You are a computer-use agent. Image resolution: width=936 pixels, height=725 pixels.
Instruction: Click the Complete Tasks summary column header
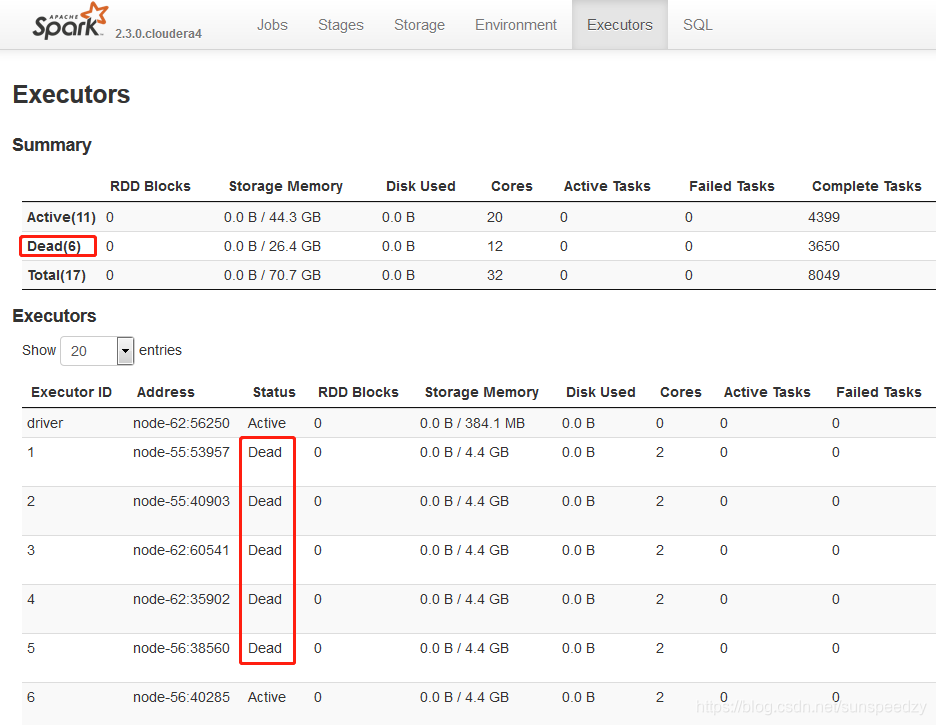(x=866, y=186)
